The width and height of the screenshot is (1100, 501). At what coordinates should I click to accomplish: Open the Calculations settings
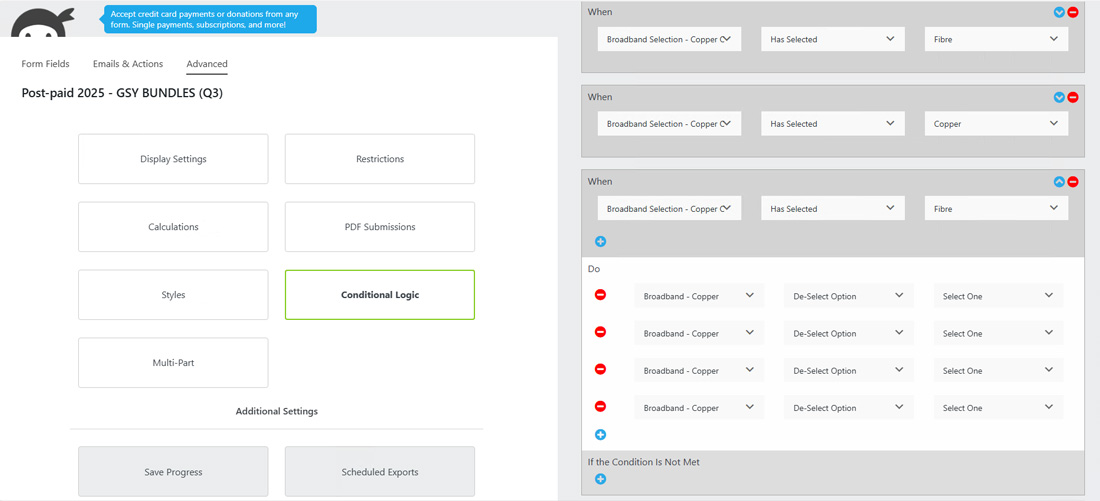(173, 227)
